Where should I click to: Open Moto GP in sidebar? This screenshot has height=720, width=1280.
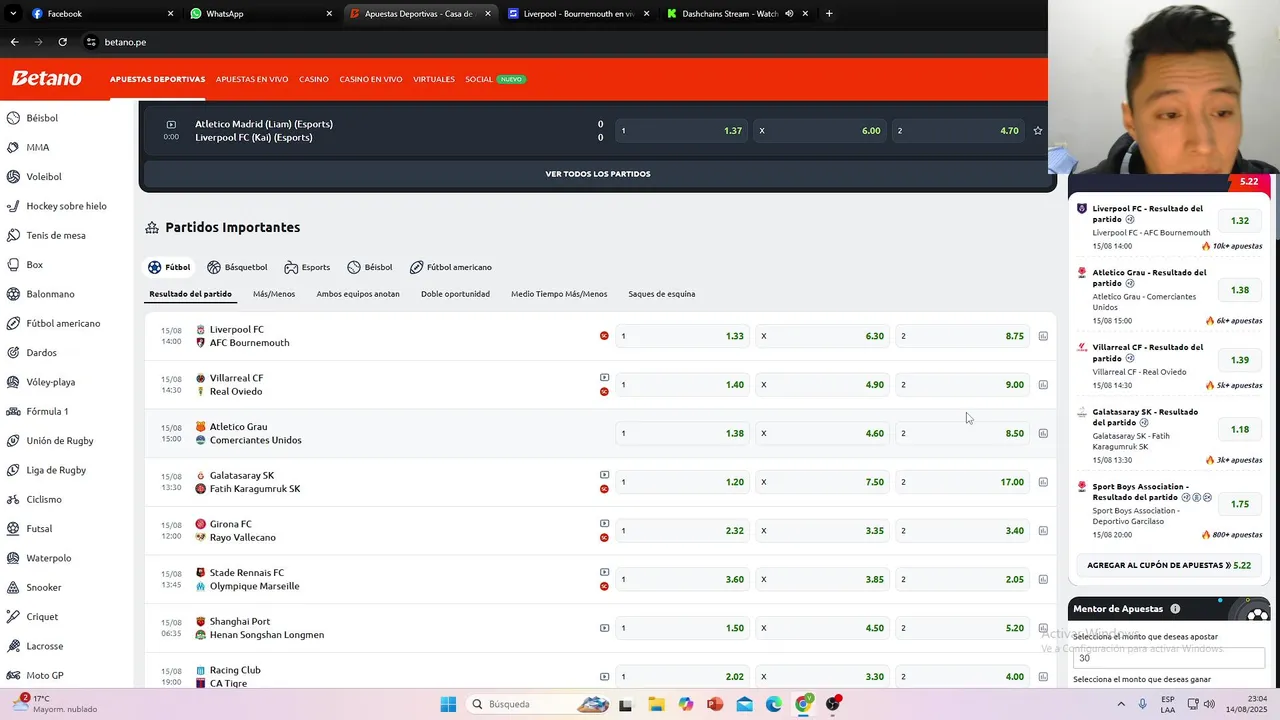pyautogui.click(x=45, y=675)
